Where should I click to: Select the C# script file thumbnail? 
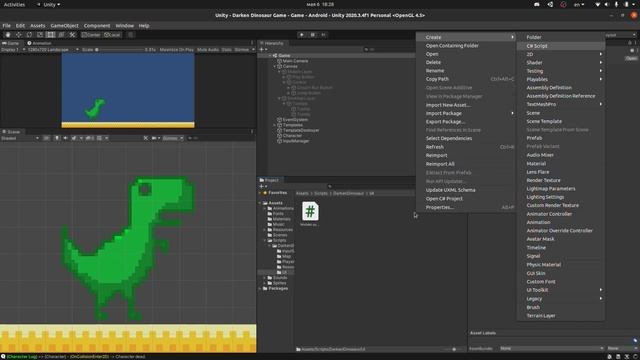coord(310,211)
